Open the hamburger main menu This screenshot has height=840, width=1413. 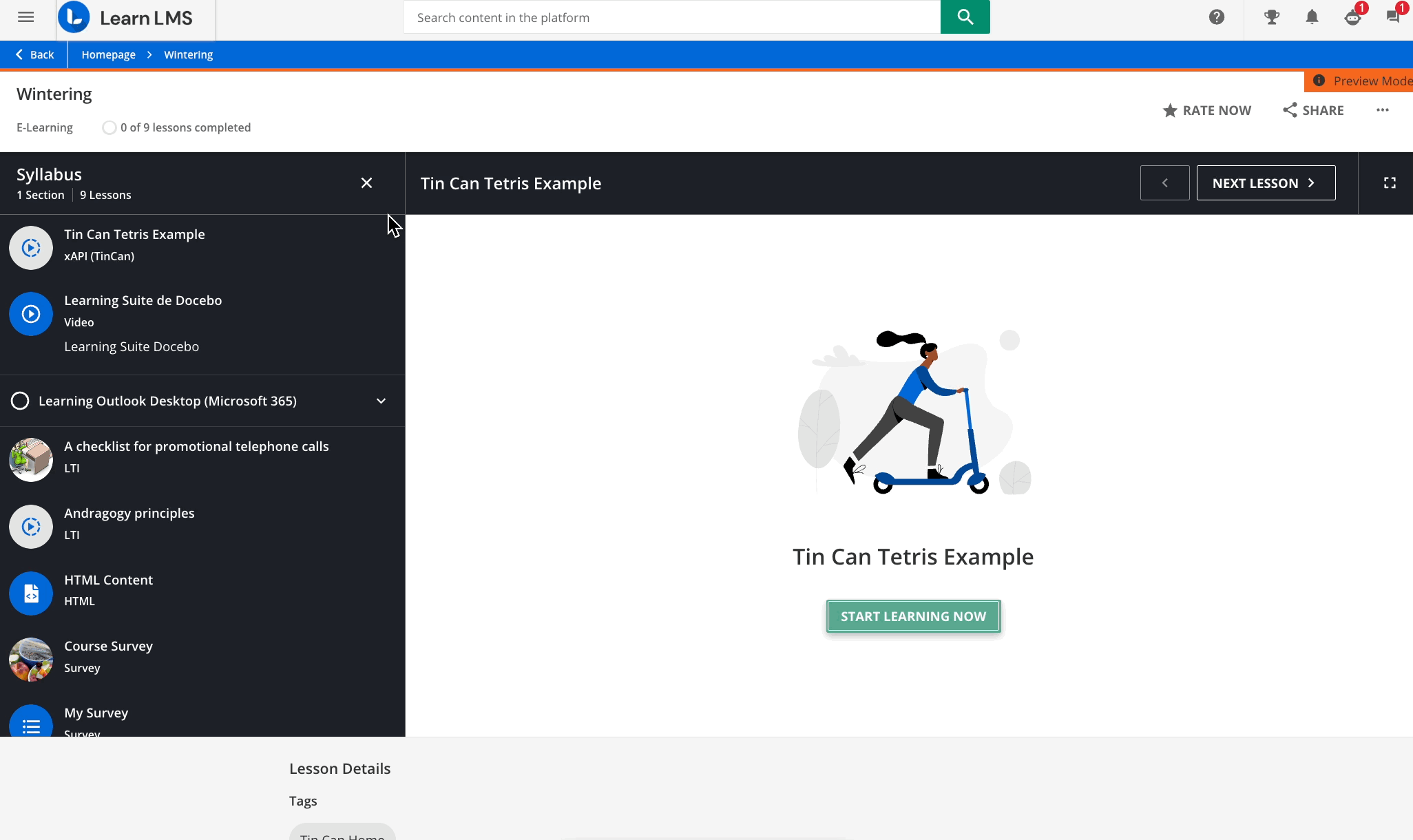(26, 17)
